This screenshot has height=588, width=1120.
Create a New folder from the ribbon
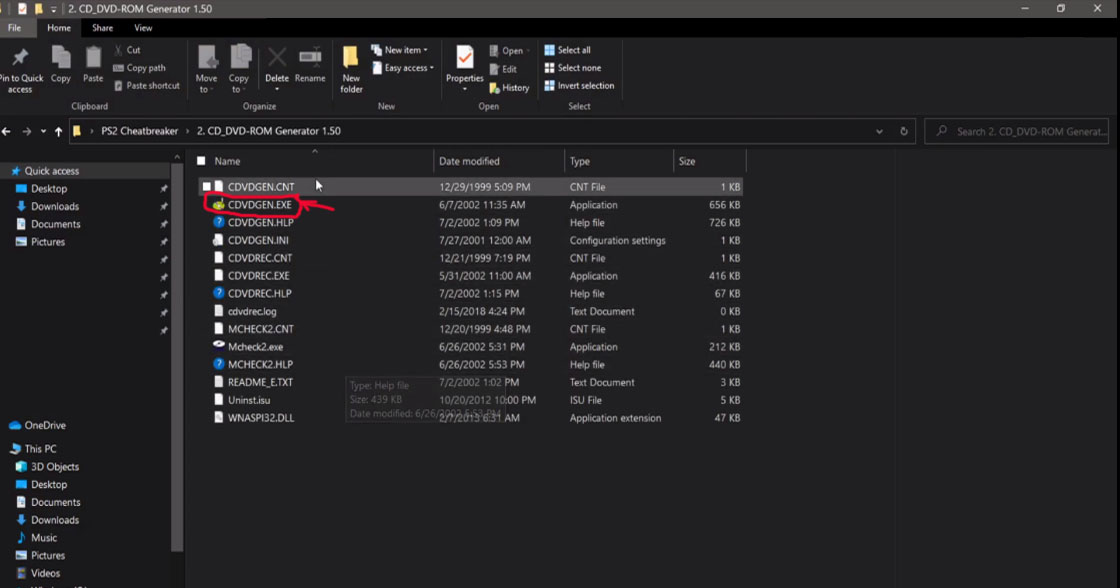pos(351,58)
